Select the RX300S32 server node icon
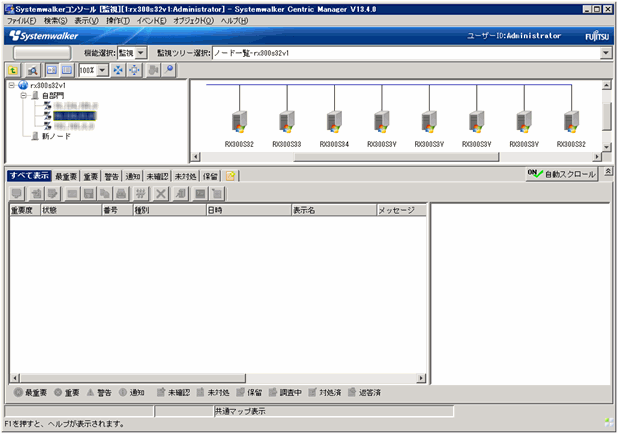Screen dimensions: 618x434 tap(238, 122)
